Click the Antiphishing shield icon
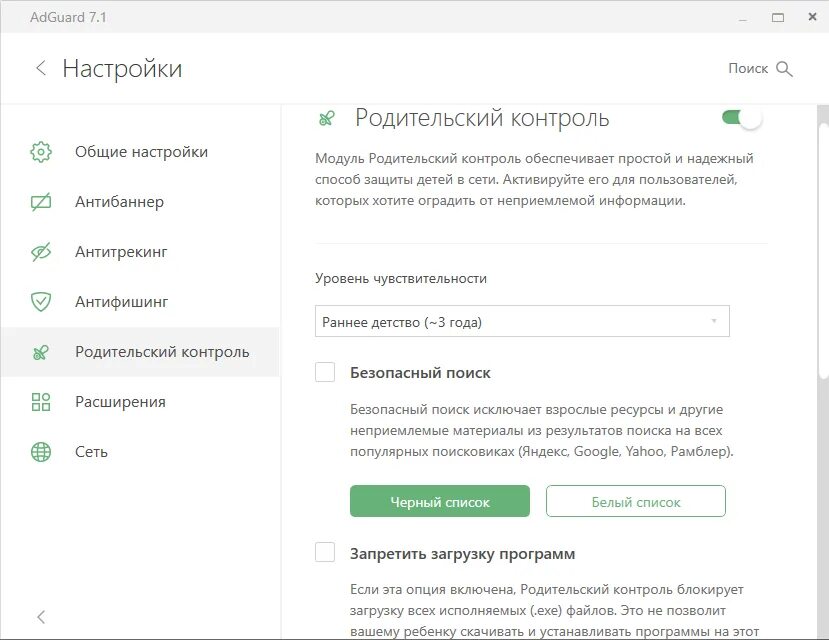Viewport: 829px width, 640px height. pyautogui.click(x=41, y=302)
